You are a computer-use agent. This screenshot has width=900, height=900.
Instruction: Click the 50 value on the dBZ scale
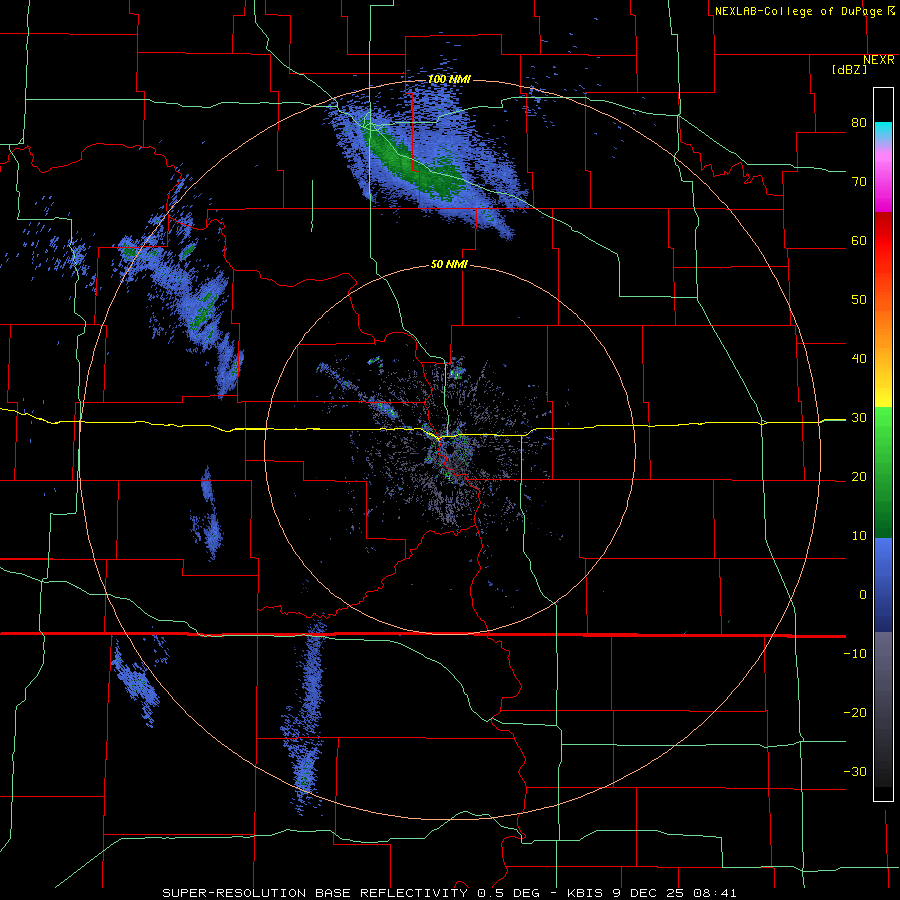click(859, 300)
